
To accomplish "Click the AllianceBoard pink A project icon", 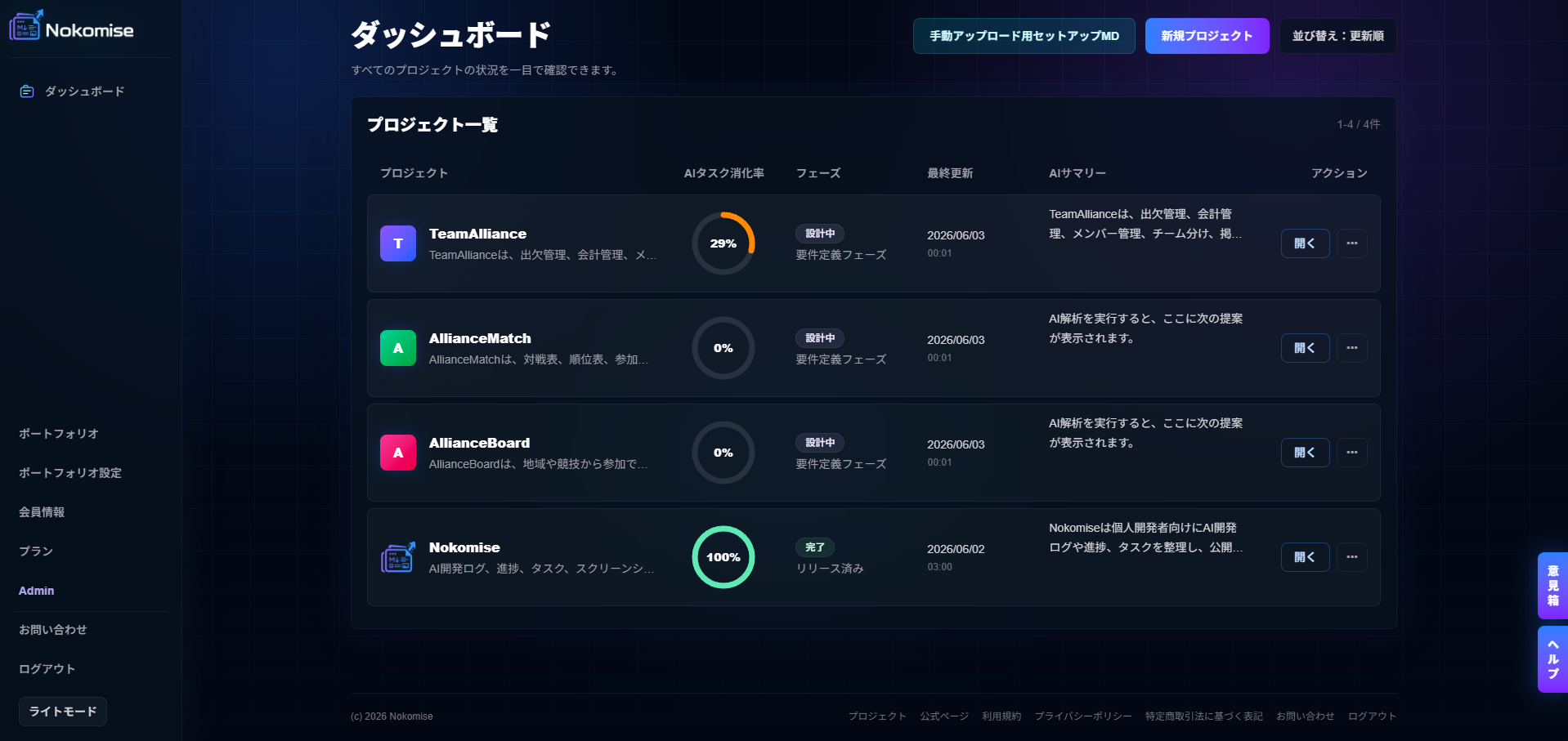I will (x=398, y=453).
